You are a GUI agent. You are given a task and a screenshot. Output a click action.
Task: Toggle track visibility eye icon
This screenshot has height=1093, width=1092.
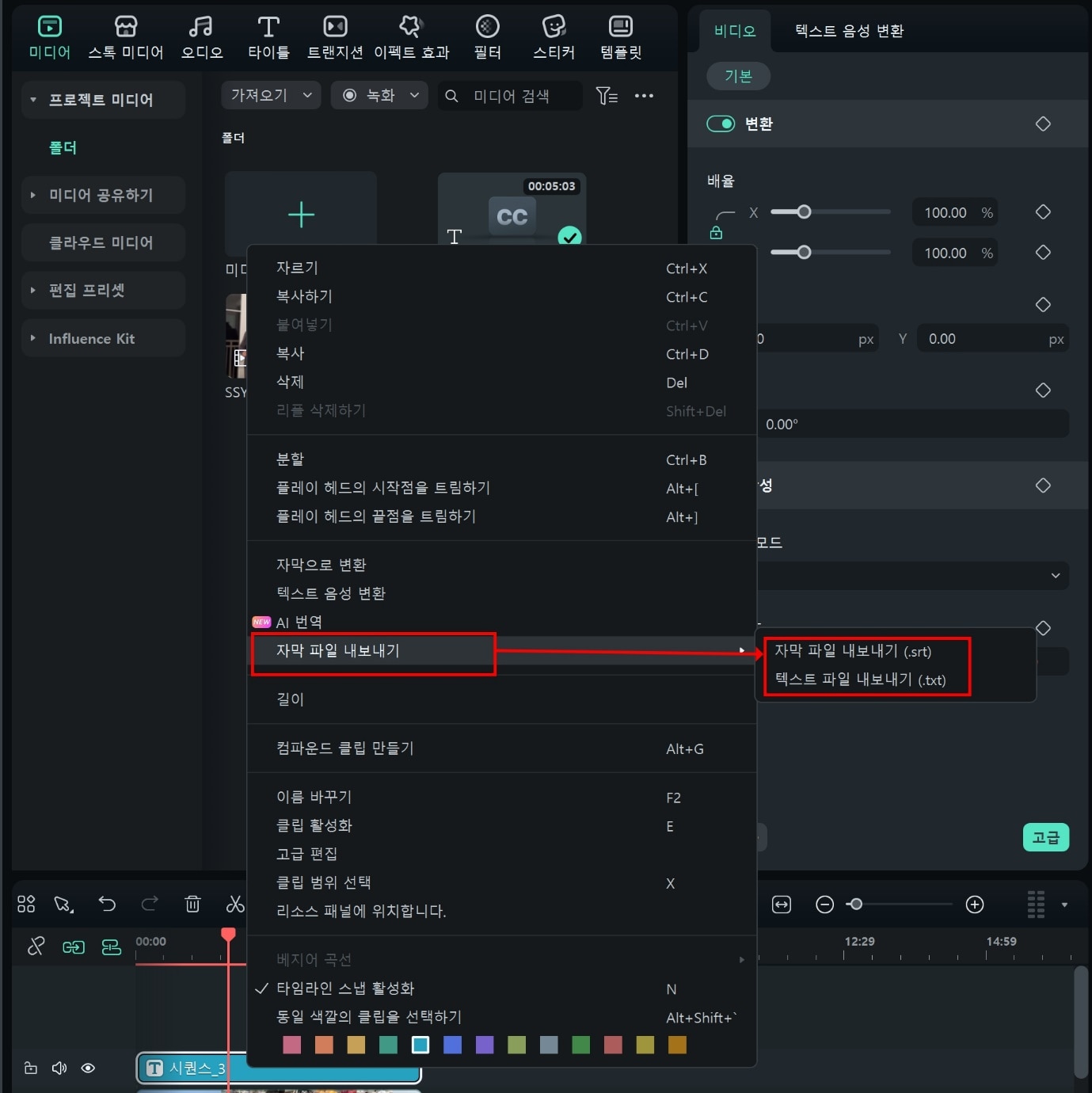click(x=88, y=1068)
